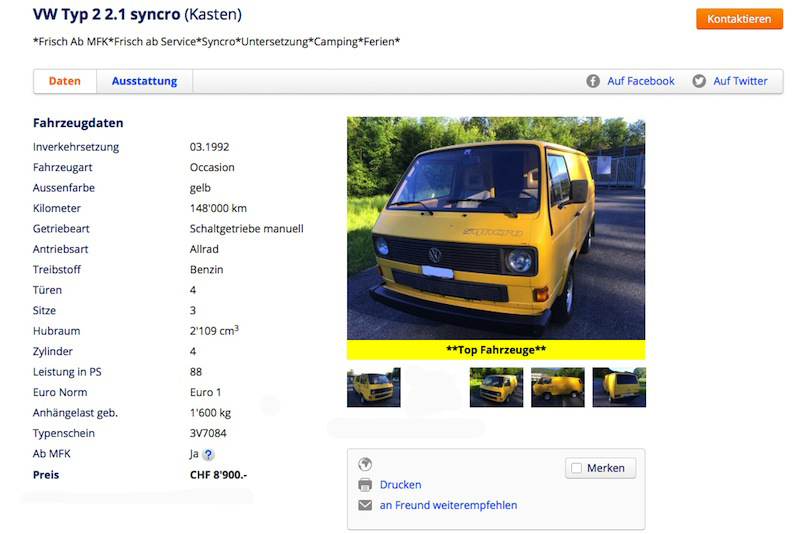Viewport: 800px width, 534px height.
Task: Click the subtitle line starting *Frisch Ab MFK*
Action: 216,42
